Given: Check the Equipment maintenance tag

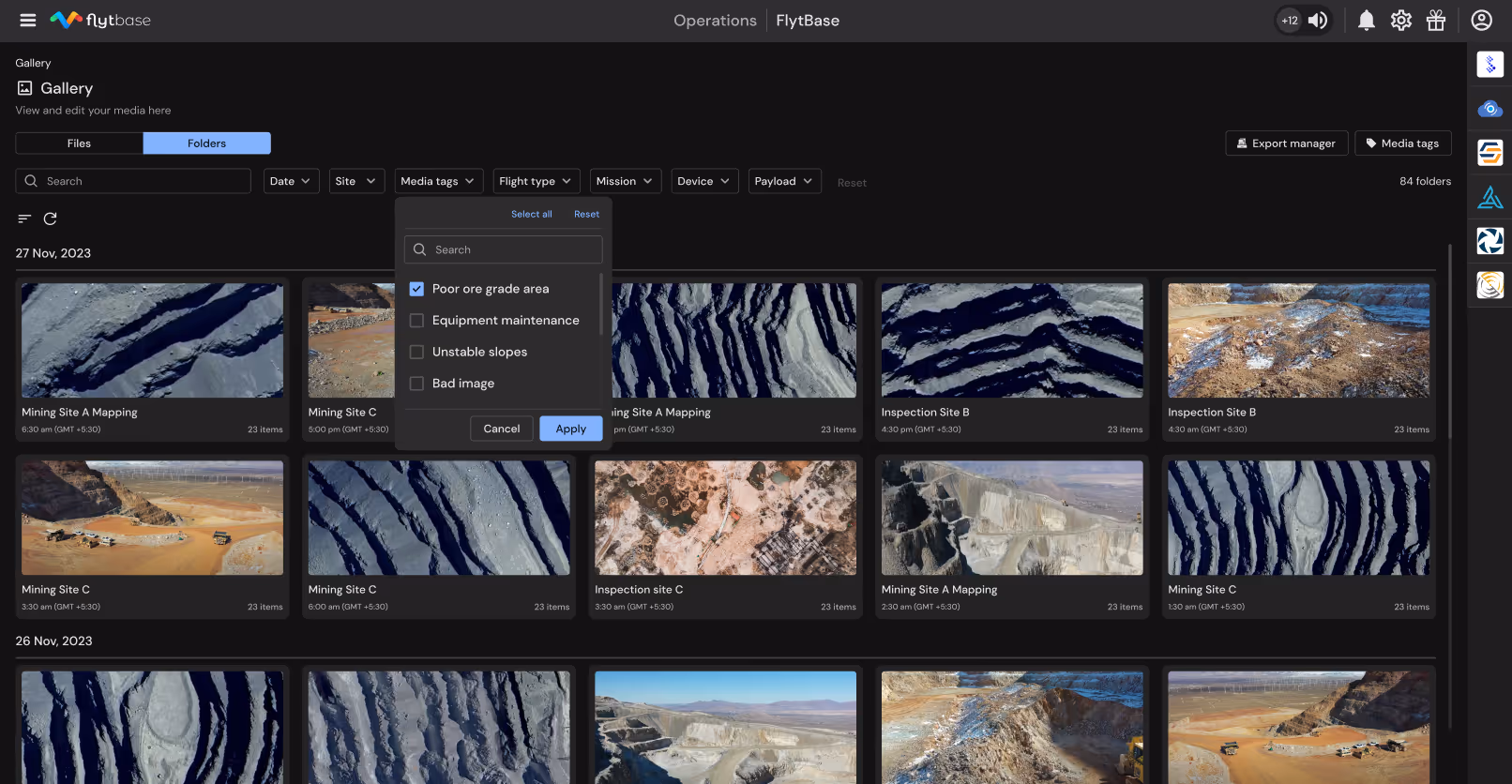Looking at the screenshot, I should [417, 321].
